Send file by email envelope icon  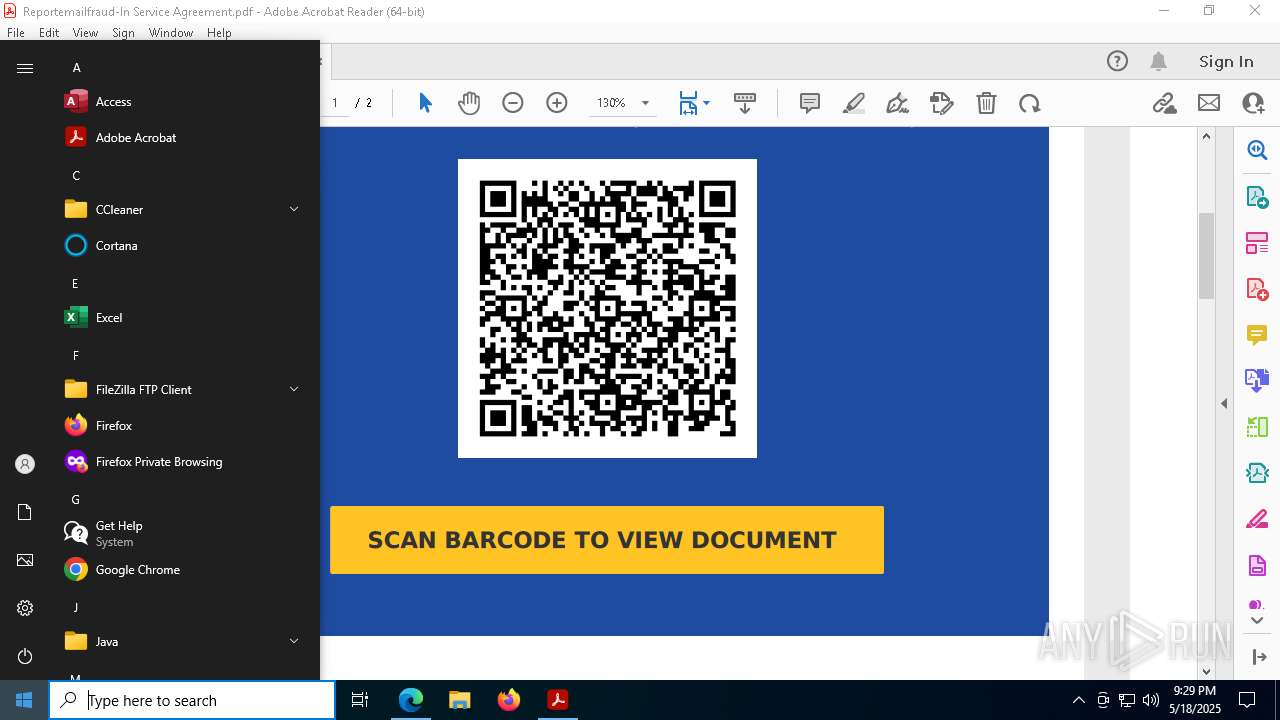pyautogui.click(x=1209, y=103)
